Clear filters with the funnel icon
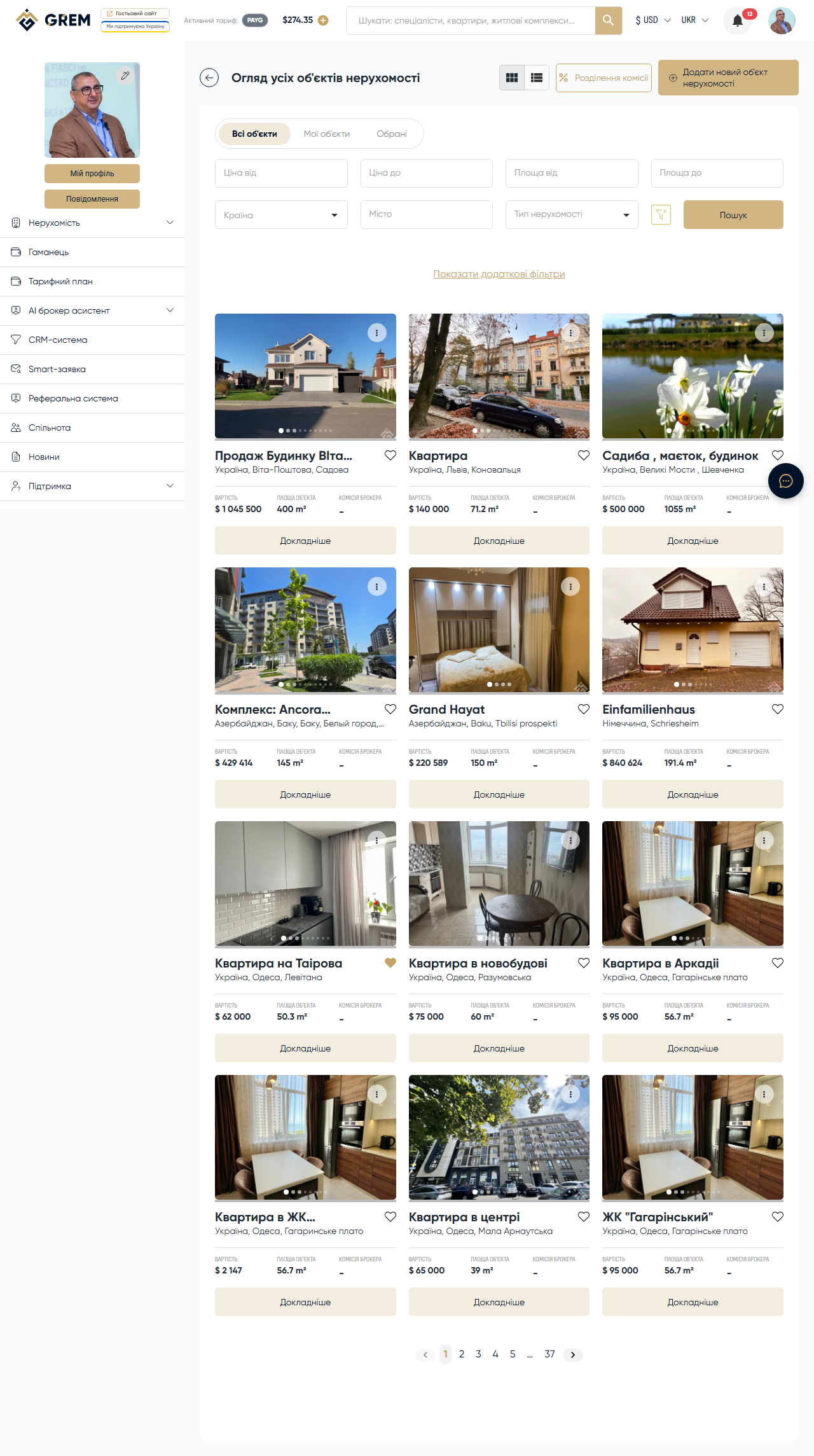The width and height of the screenshot is (814, 1456). 661,214
